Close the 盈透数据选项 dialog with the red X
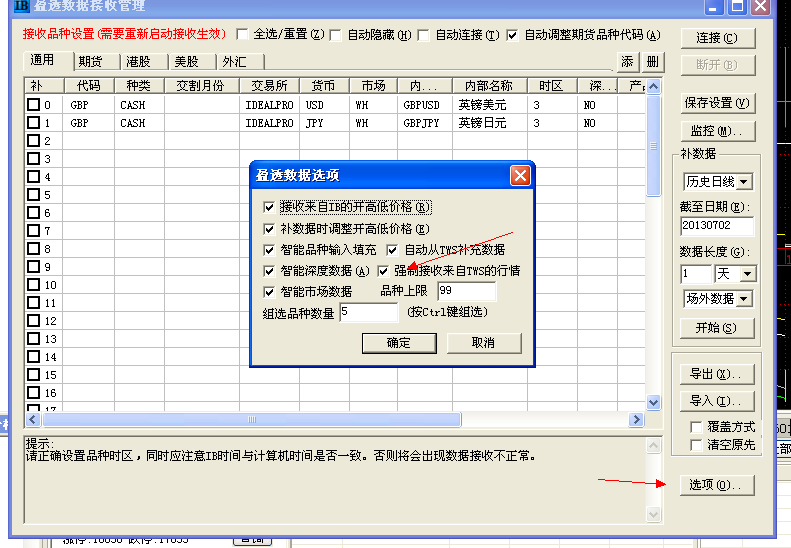791x548 pixels. [x=520, y=175]
